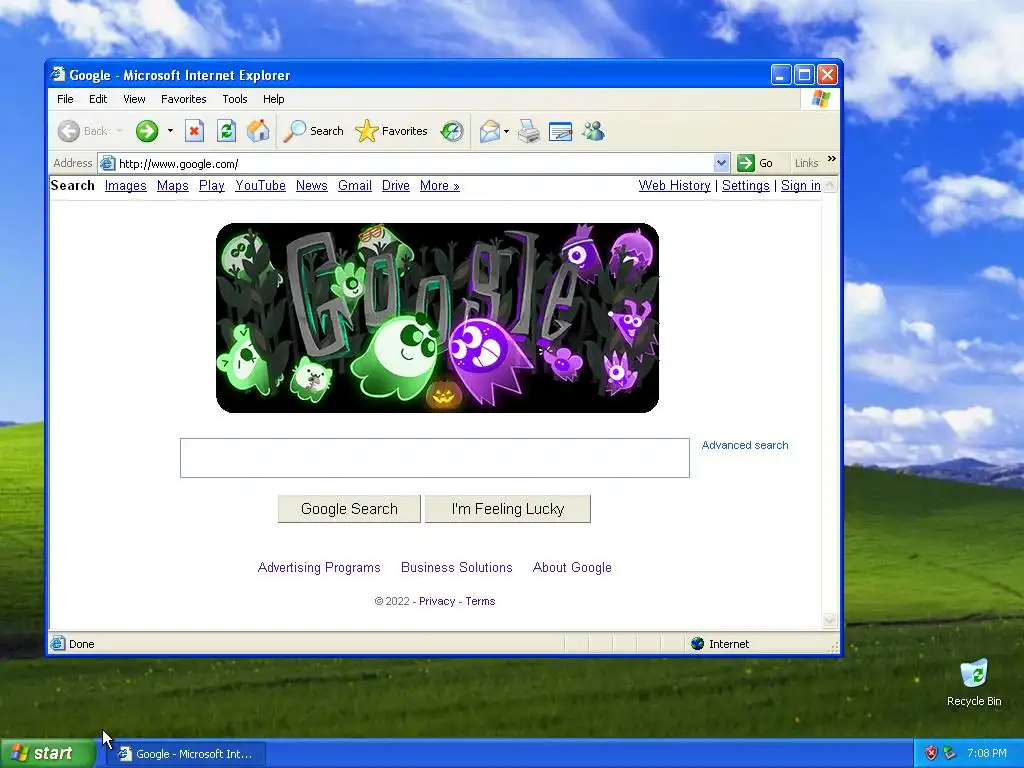Open the Messenger people icon

(594, 131)
